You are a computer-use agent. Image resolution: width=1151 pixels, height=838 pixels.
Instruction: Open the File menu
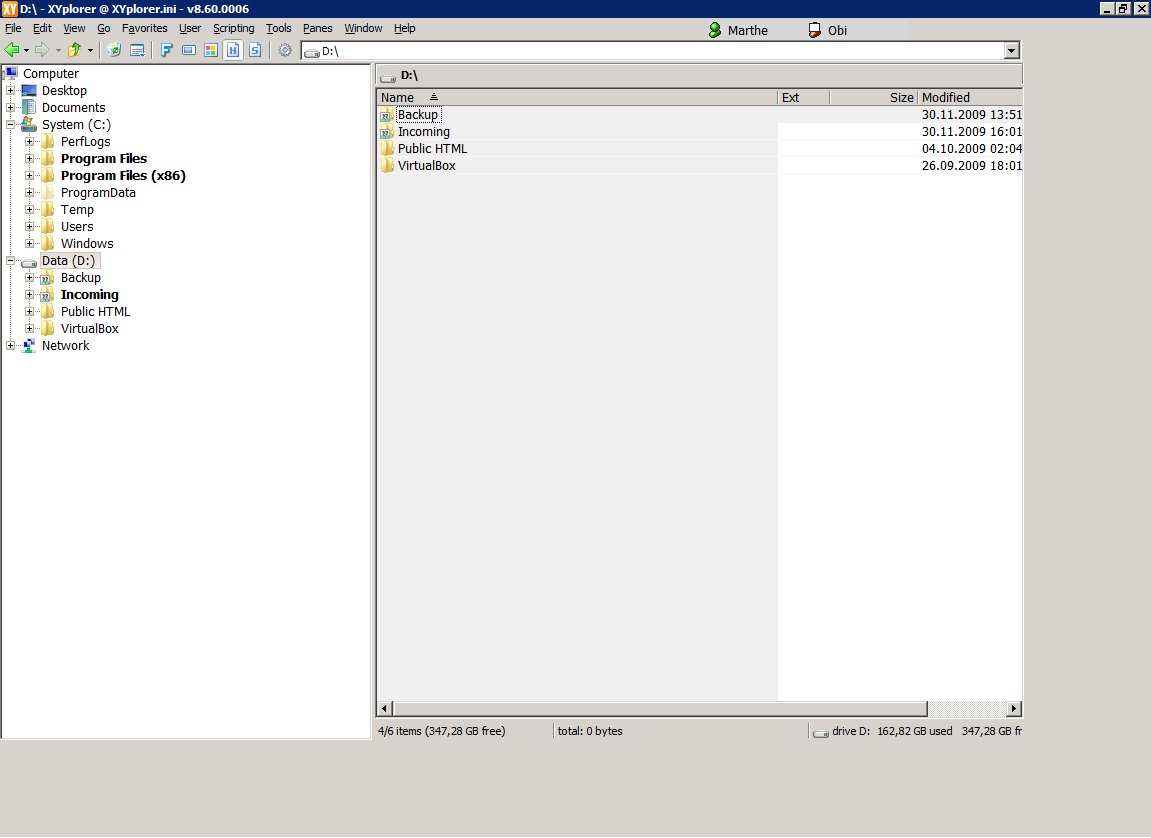[13, 28]
